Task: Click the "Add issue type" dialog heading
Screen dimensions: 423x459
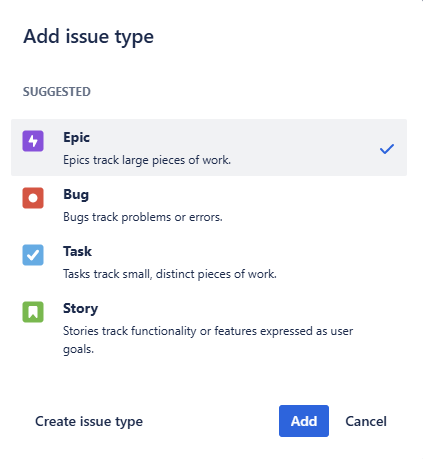Action: 88,37
